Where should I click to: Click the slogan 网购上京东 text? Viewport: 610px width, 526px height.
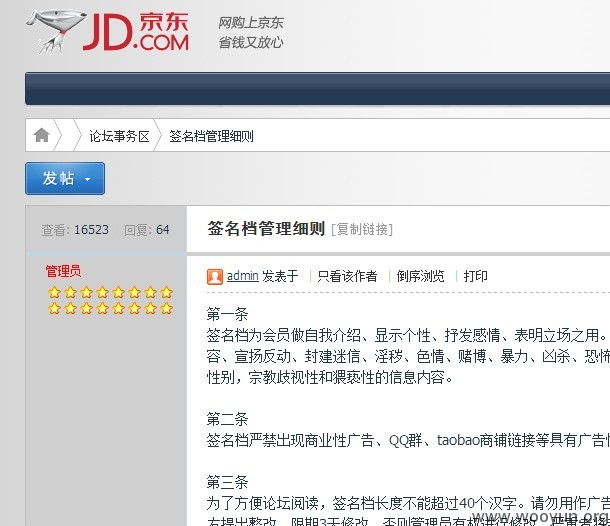tap(251, 23)
